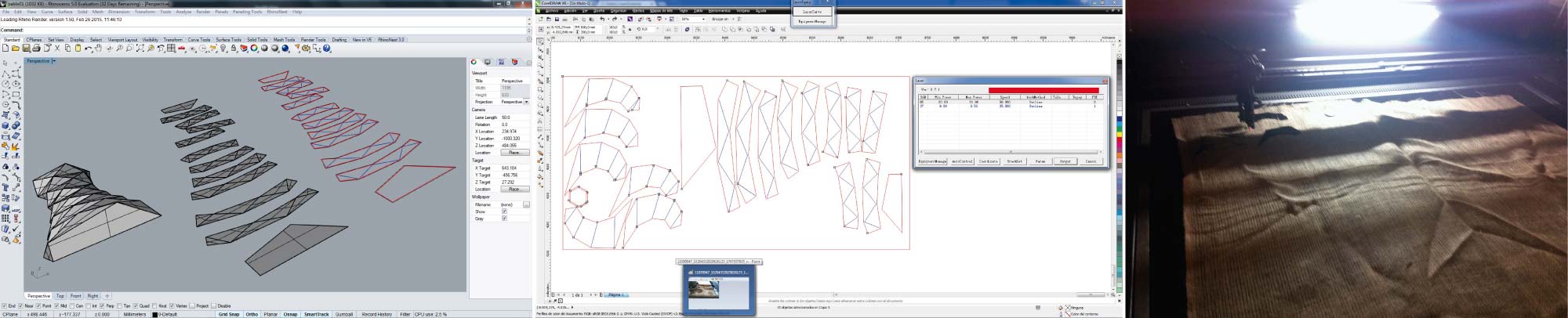This screenshot has height=318, width=1568.
Task: Click the light bulb Hide icon in Rhino
Action: (223, 48)
